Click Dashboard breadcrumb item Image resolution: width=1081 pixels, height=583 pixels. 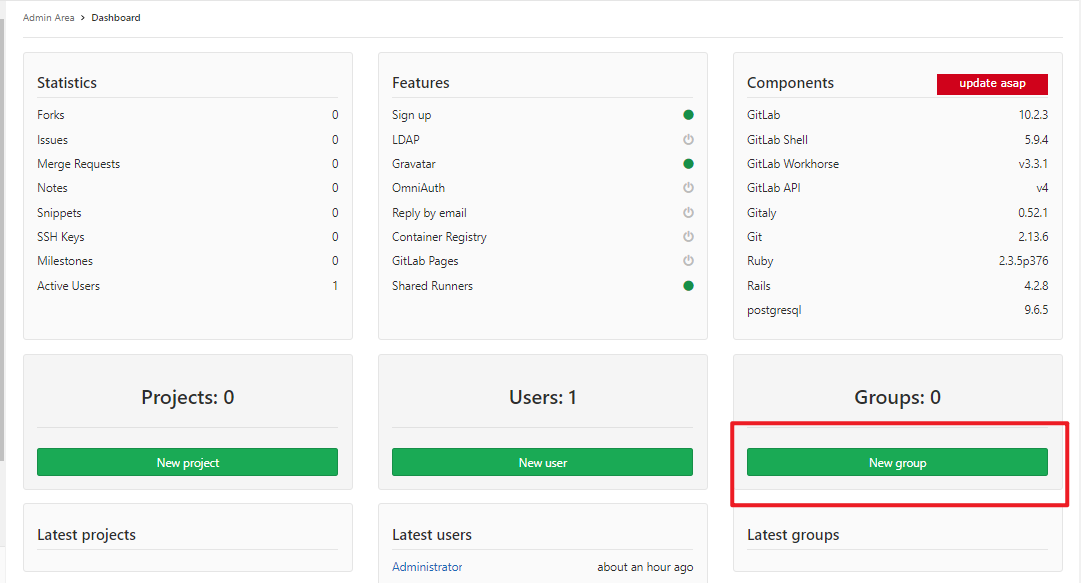116,18
